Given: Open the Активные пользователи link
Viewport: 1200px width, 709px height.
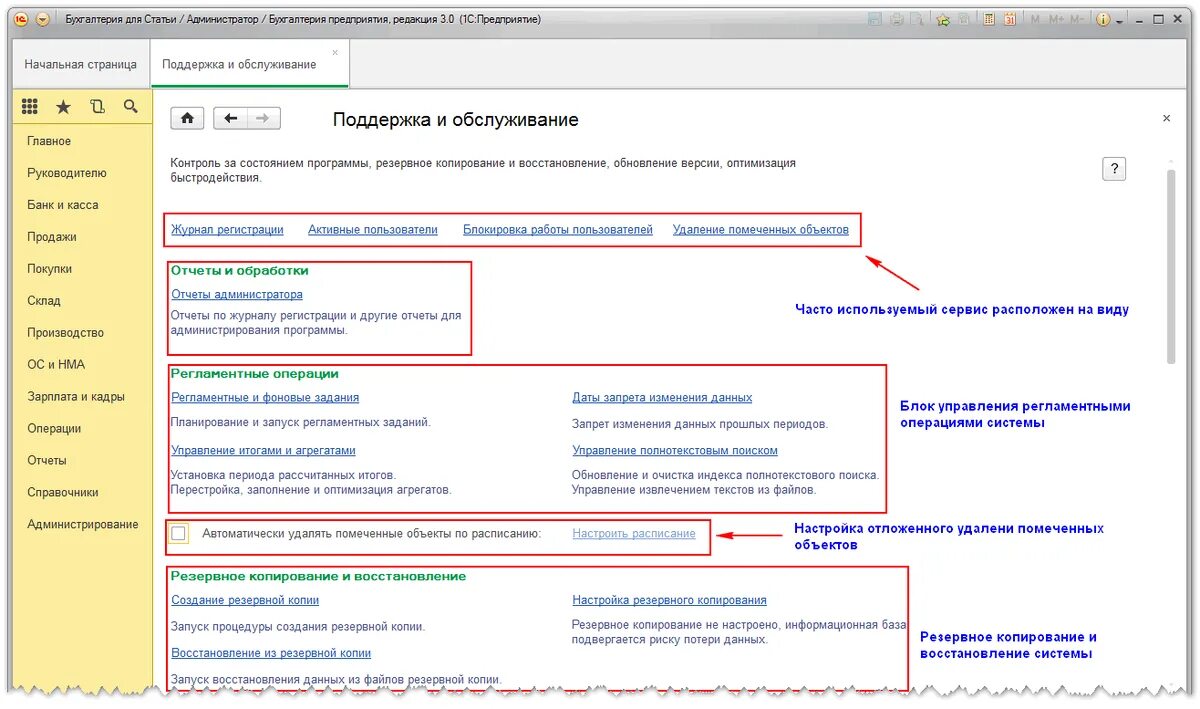Looking at the screenshot, I should pos(373,230).
